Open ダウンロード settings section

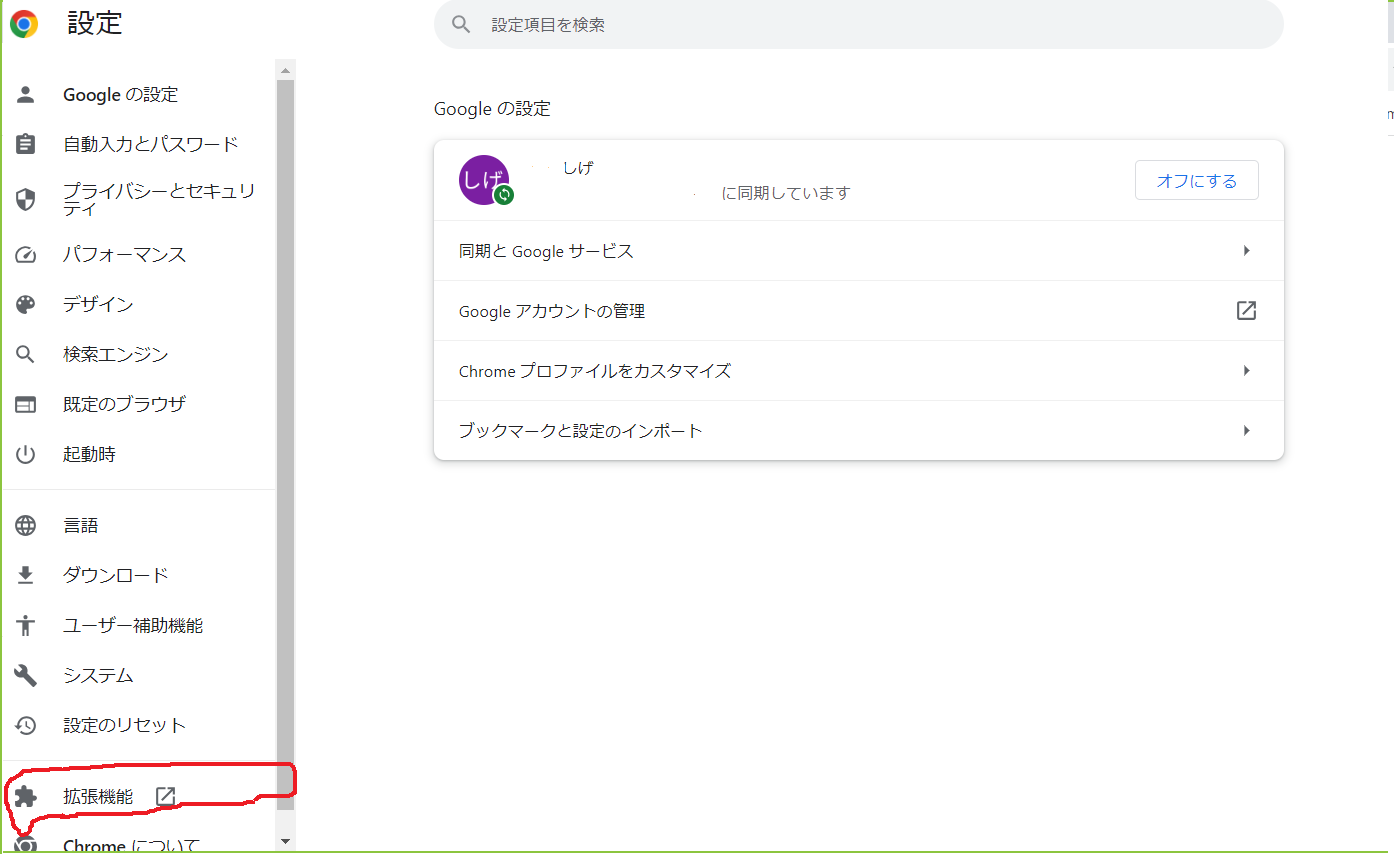coord(115,576)
